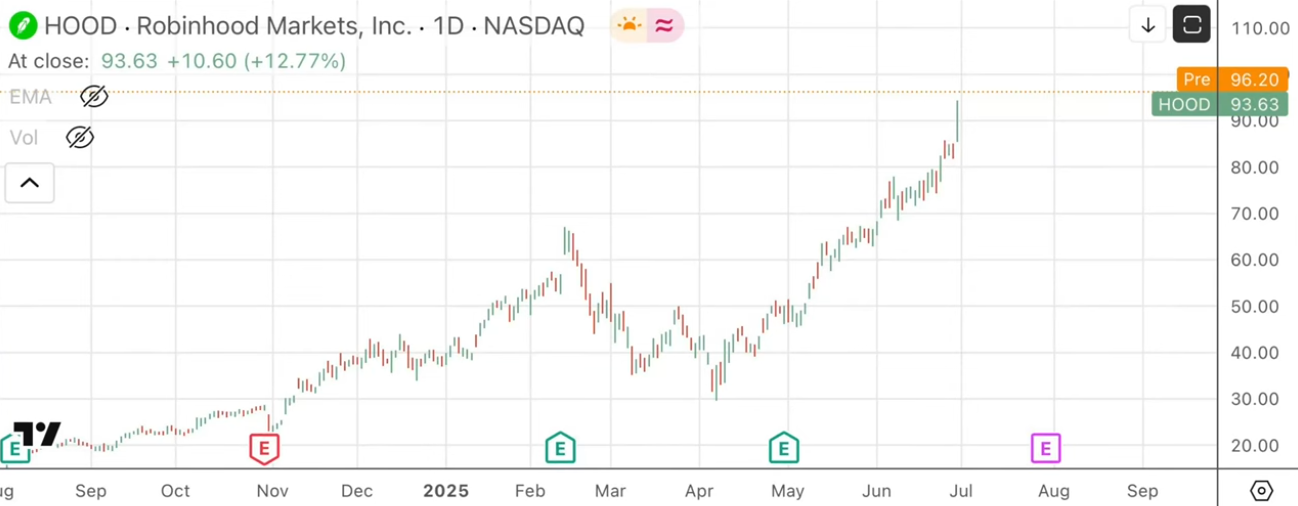Click the green Robinhood feather logo

[22, 26]
